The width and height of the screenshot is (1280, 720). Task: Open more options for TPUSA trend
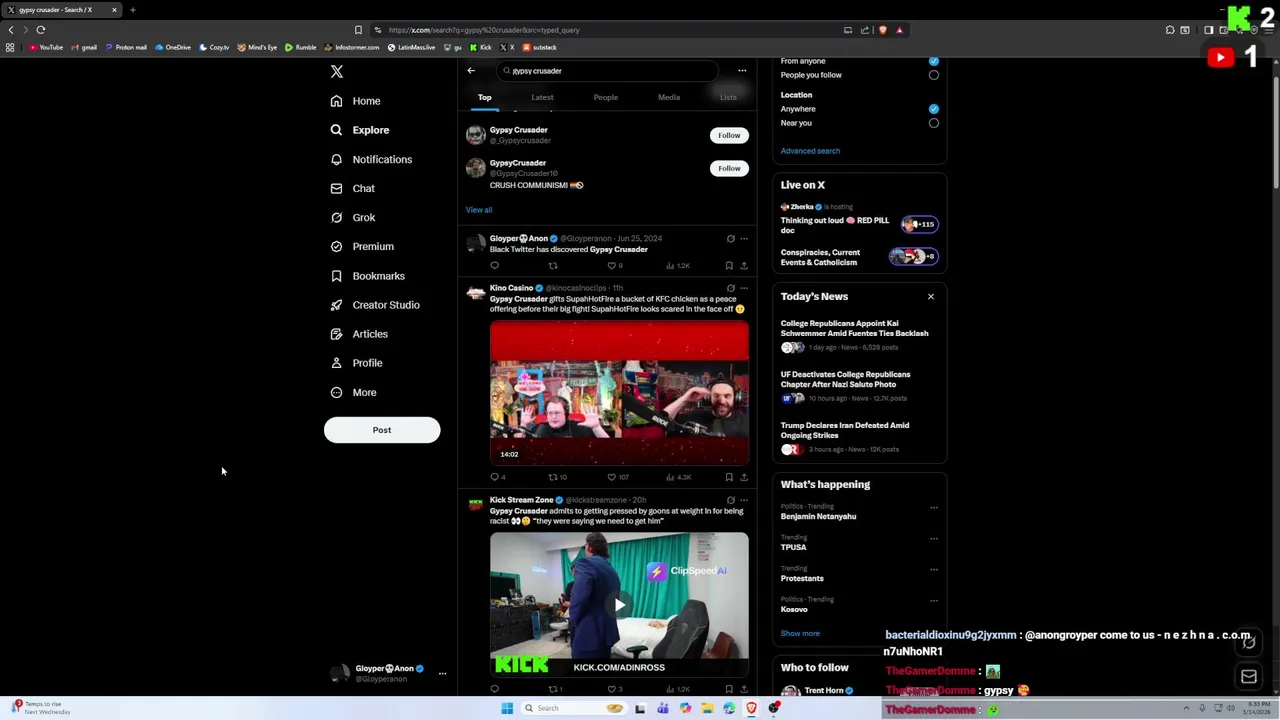[934, 538]
